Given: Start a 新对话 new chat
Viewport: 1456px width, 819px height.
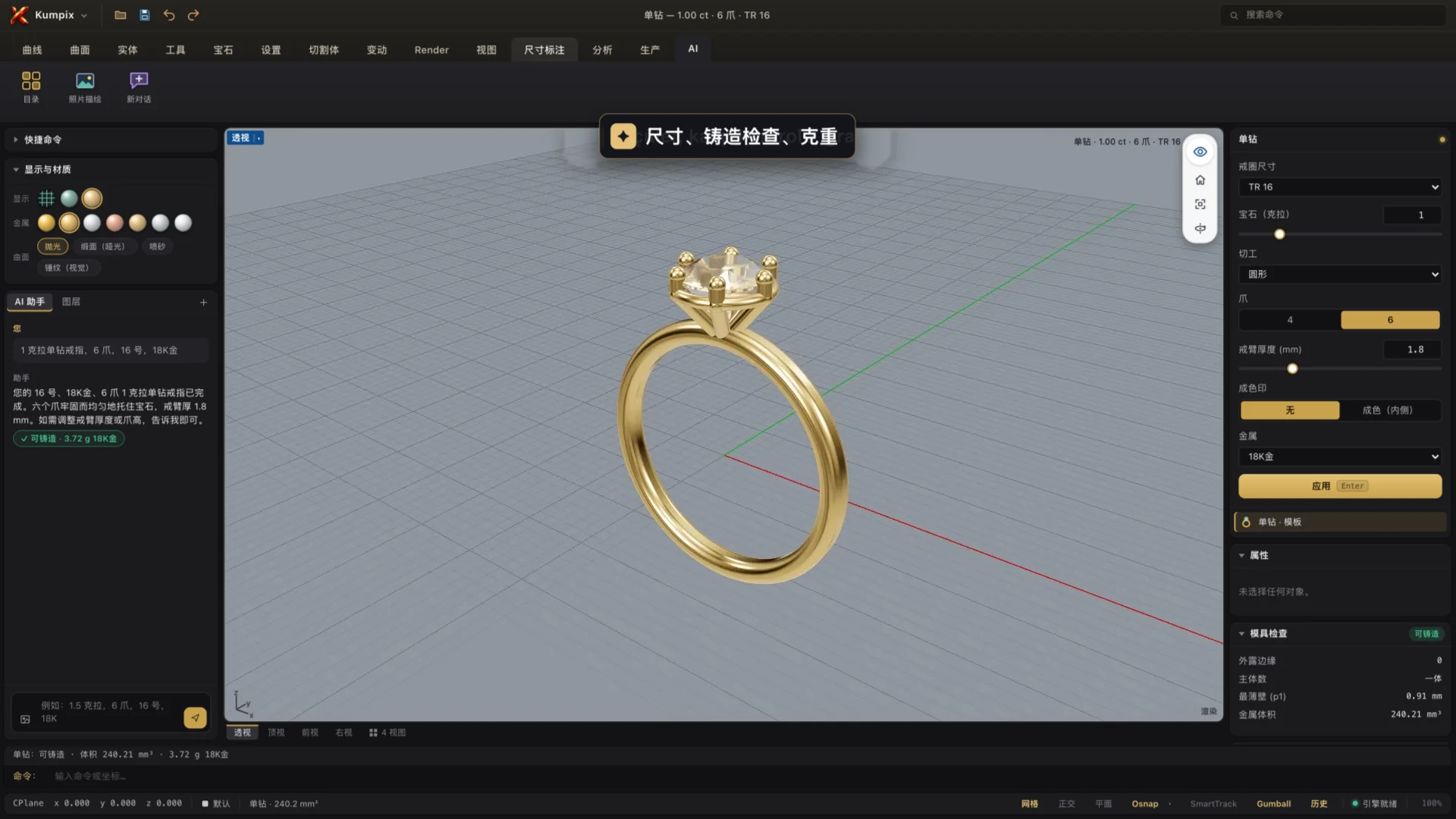Looking at the screenshot, I should click(x=139, y=87).
